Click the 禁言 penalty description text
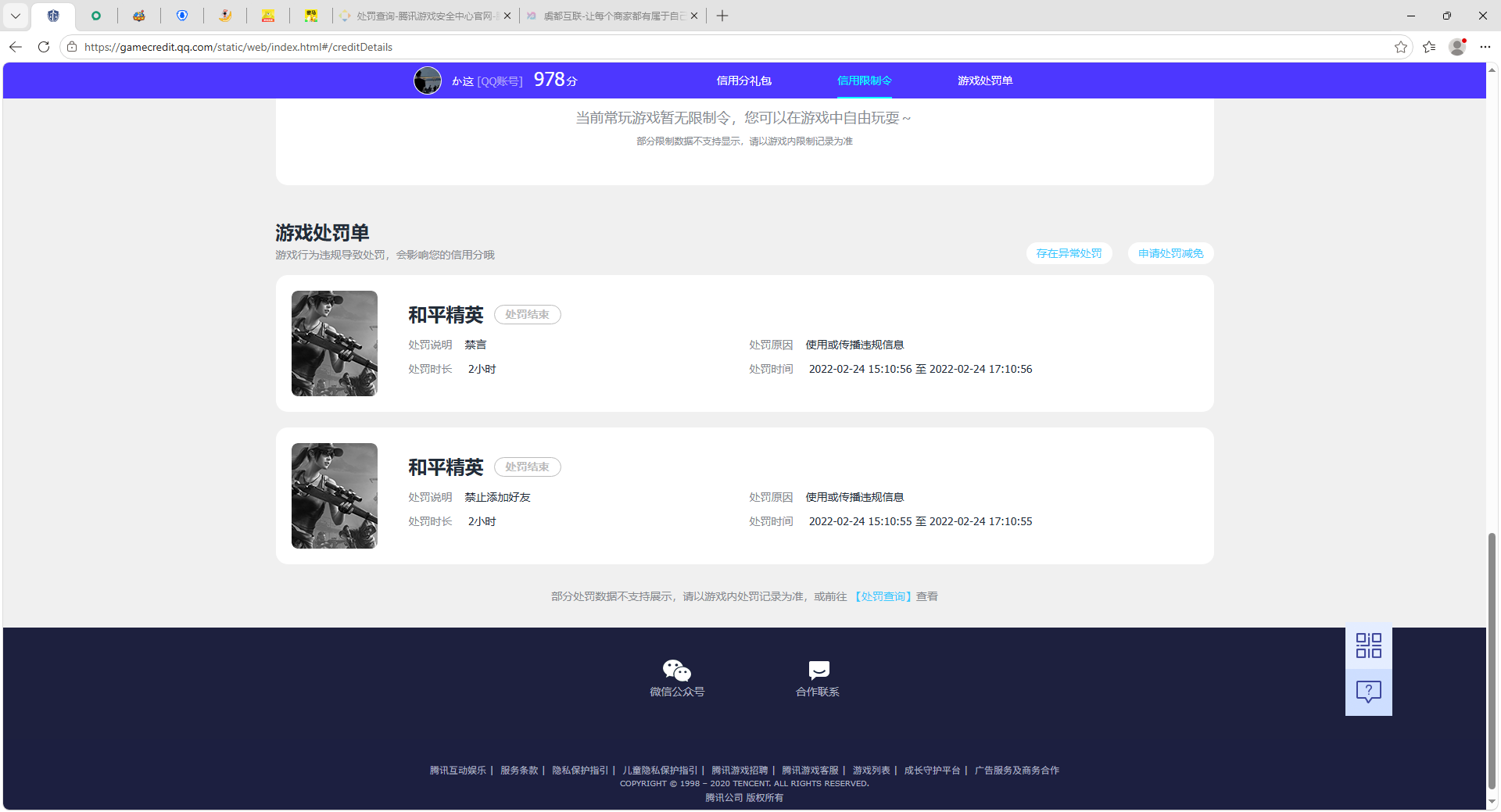Image resolution: width=1501 pixels, height=812 pixels. [475, 345]
